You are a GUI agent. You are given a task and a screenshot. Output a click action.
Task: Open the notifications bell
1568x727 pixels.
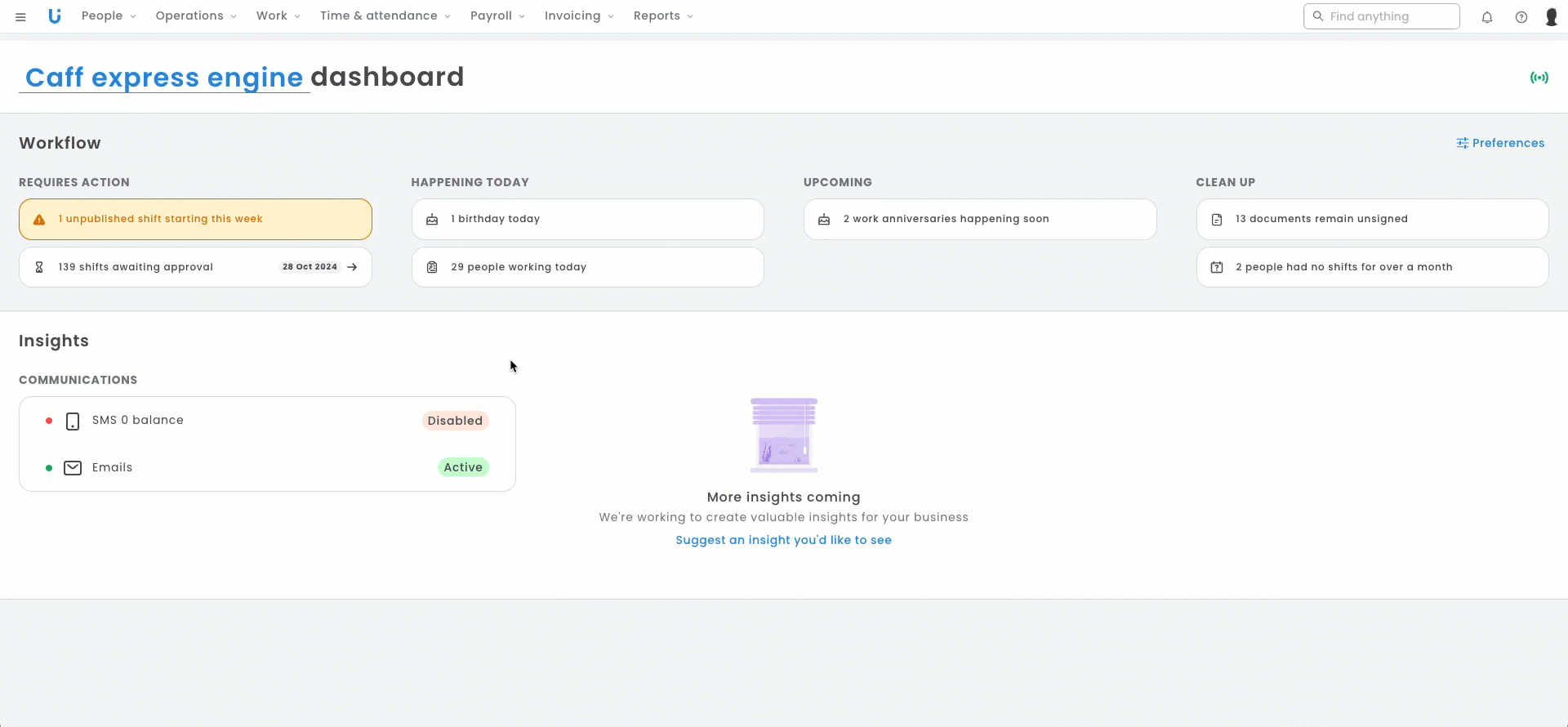click(x=1486, y=17)
